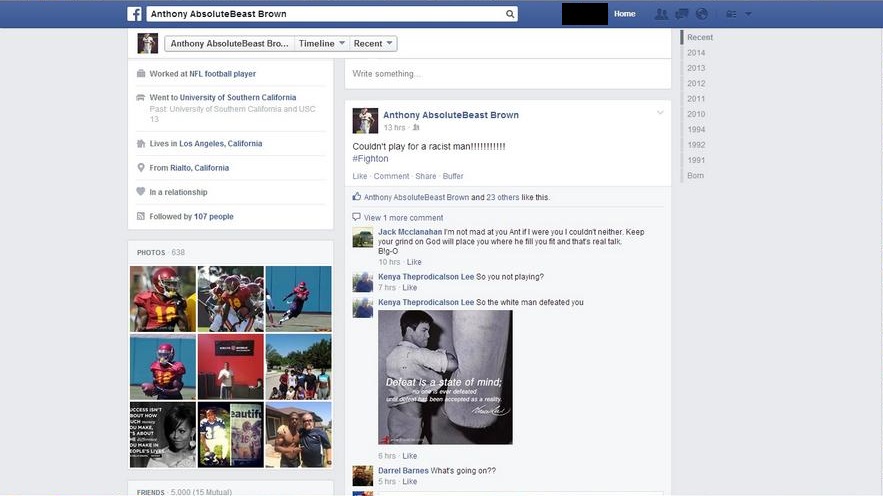Screen dimensions: 883x496
Task: Open photo with red wall background
Action: (x=230, y=367)
